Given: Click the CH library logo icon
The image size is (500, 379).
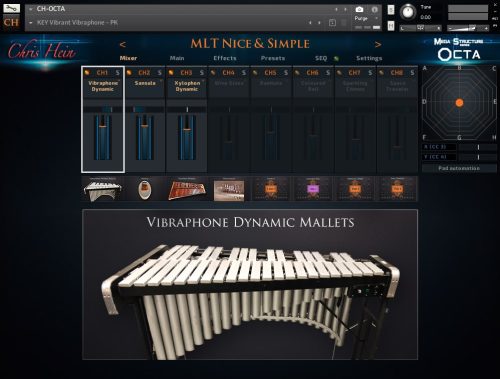Looking at the screenshot, I should pyautogui.click(x=11, y=23).
